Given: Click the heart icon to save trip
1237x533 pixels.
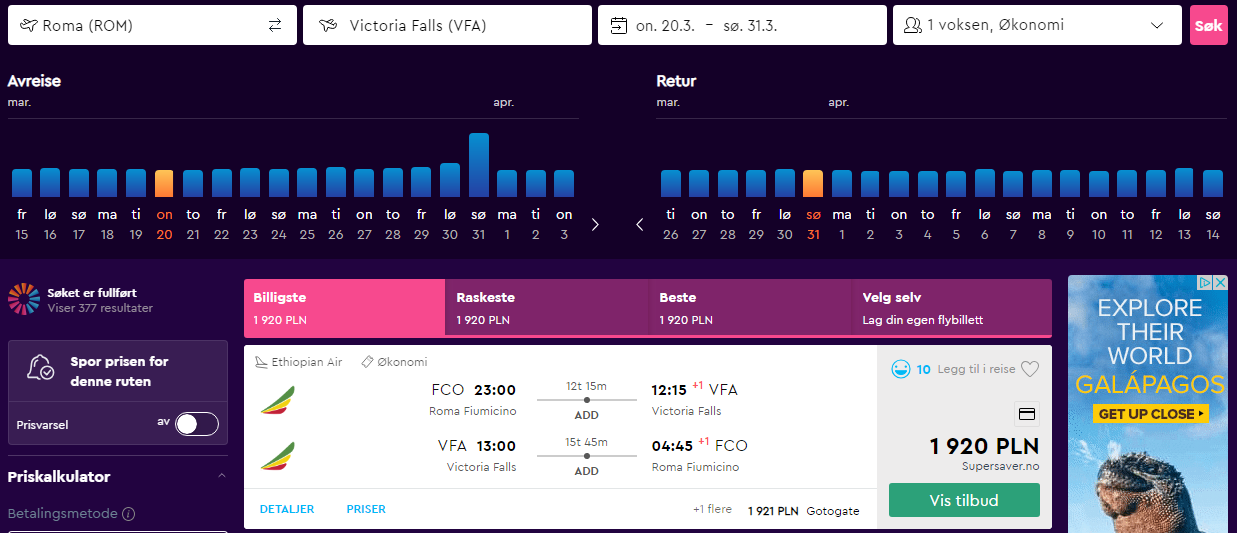Looking at the screenshot, I should point(1030,369).
